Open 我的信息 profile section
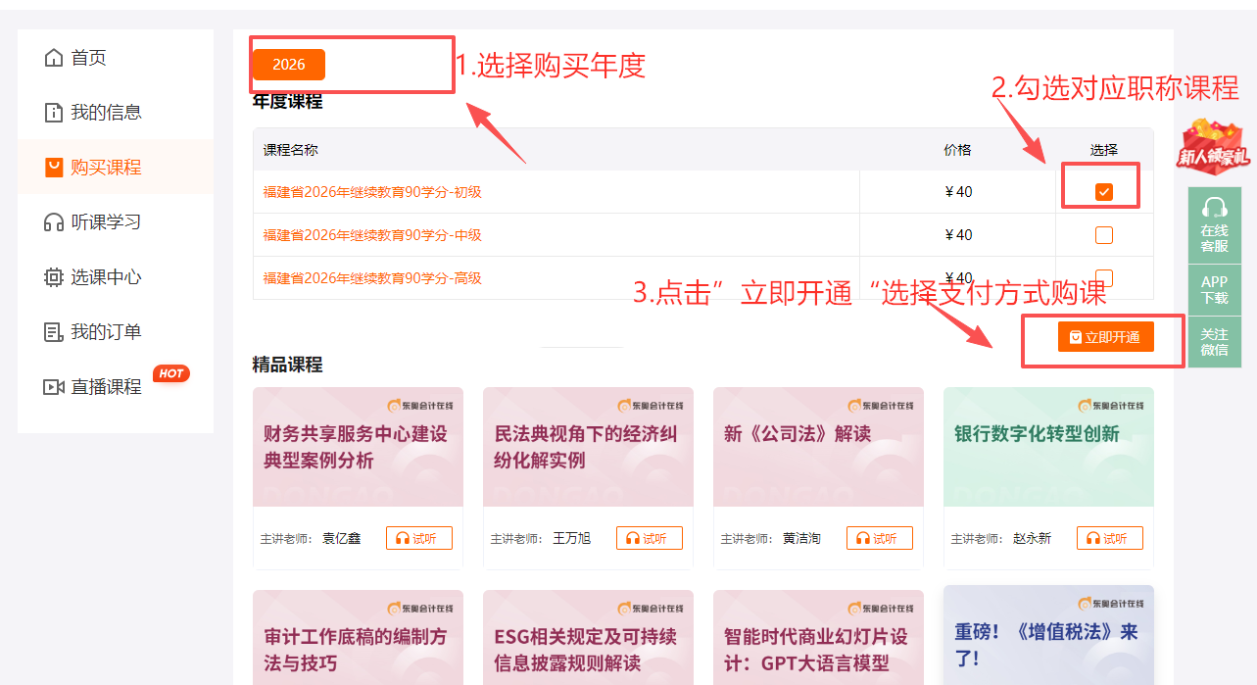Image resolution: width=1257 pixels, height=685 pixels. 94,112
